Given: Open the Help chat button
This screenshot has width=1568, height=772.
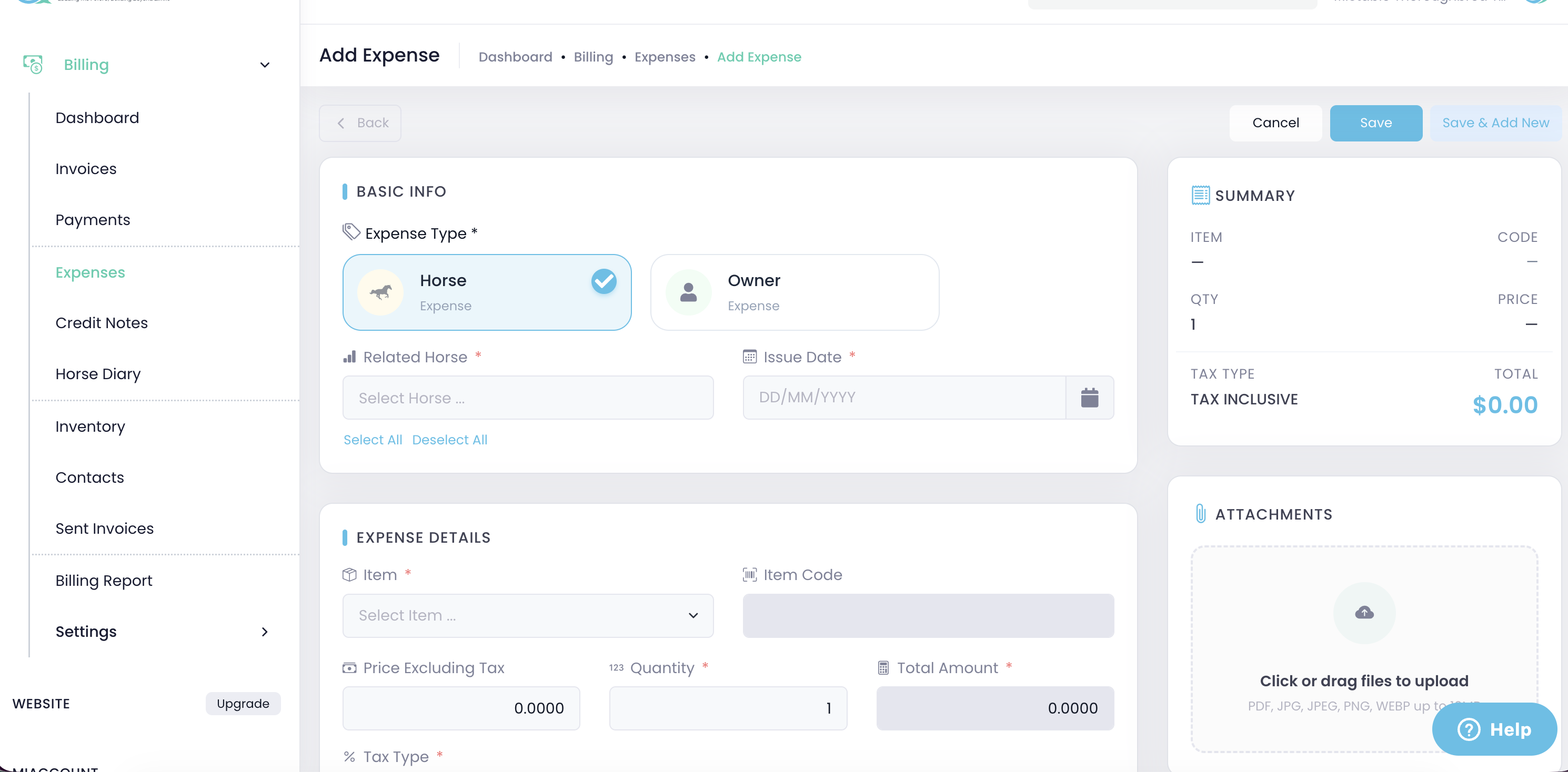Looking at the screenshot, I should [x=1494, y=729].
